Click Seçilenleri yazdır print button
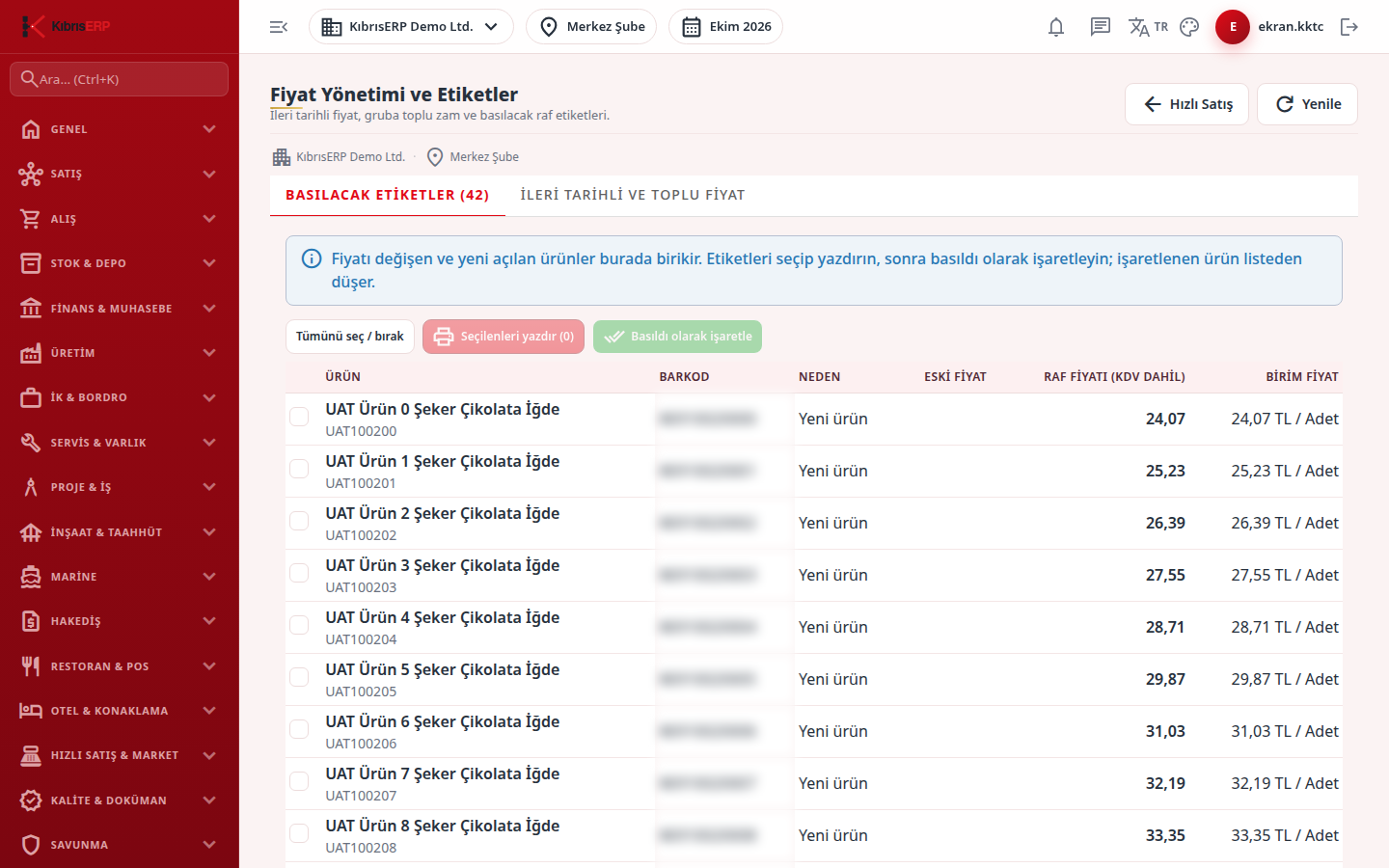 (504, 337)
